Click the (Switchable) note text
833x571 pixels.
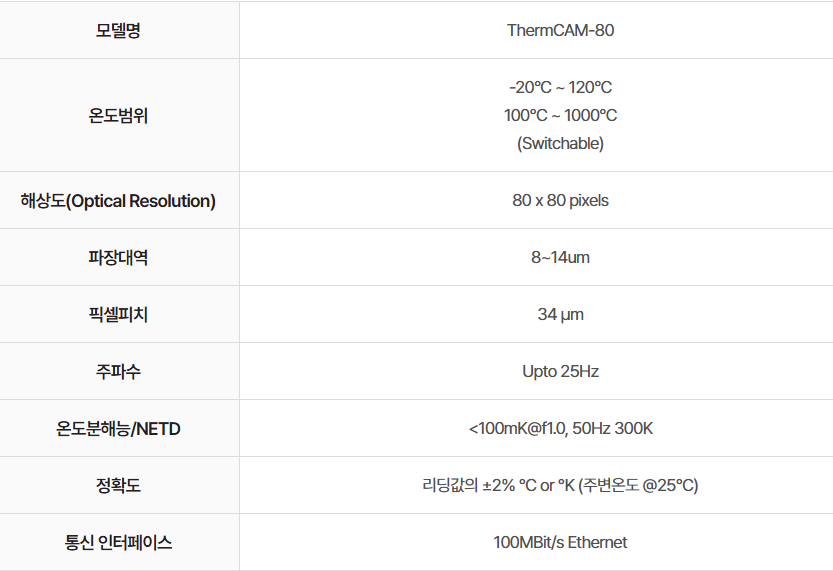560,143
